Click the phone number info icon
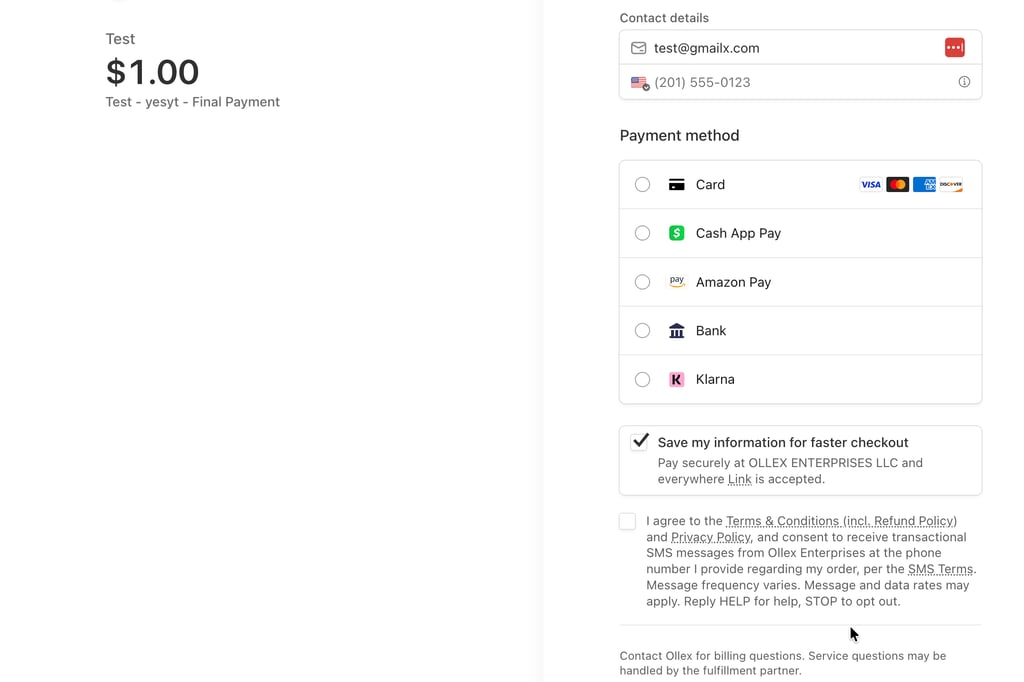 964,82
